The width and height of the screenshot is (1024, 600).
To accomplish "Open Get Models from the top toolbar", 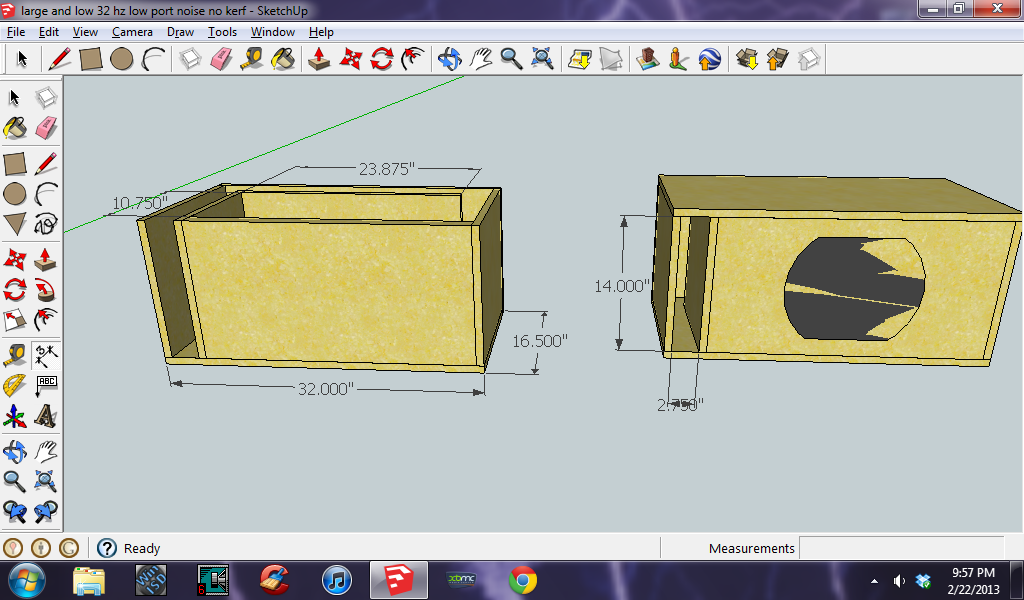I will point(746,59).
